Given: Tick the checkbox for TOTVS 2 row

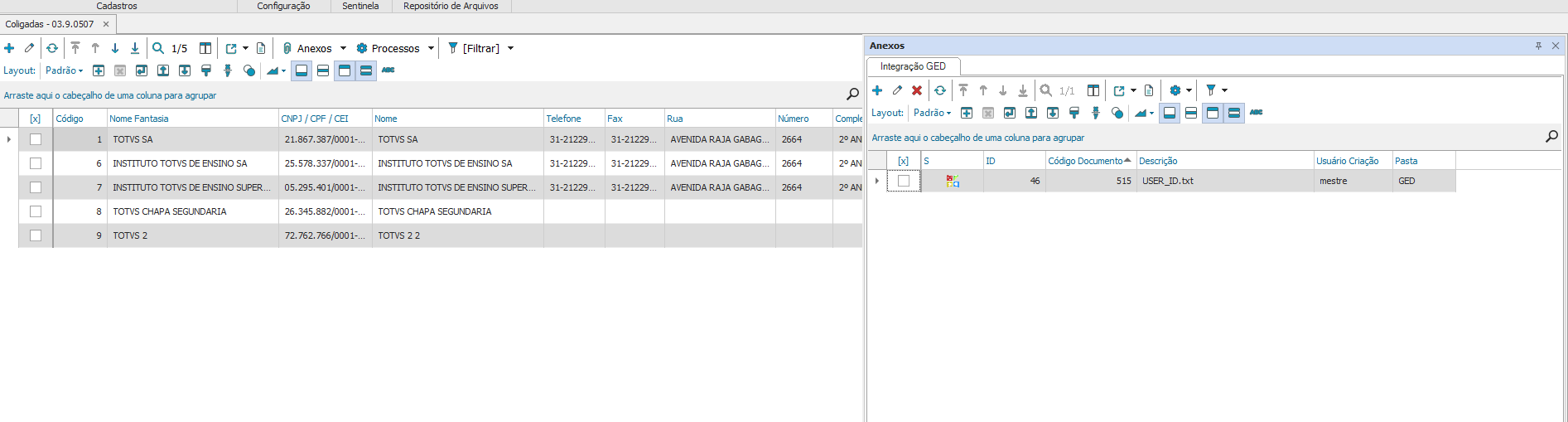Looking at the screenshot, I should [36, 235].
